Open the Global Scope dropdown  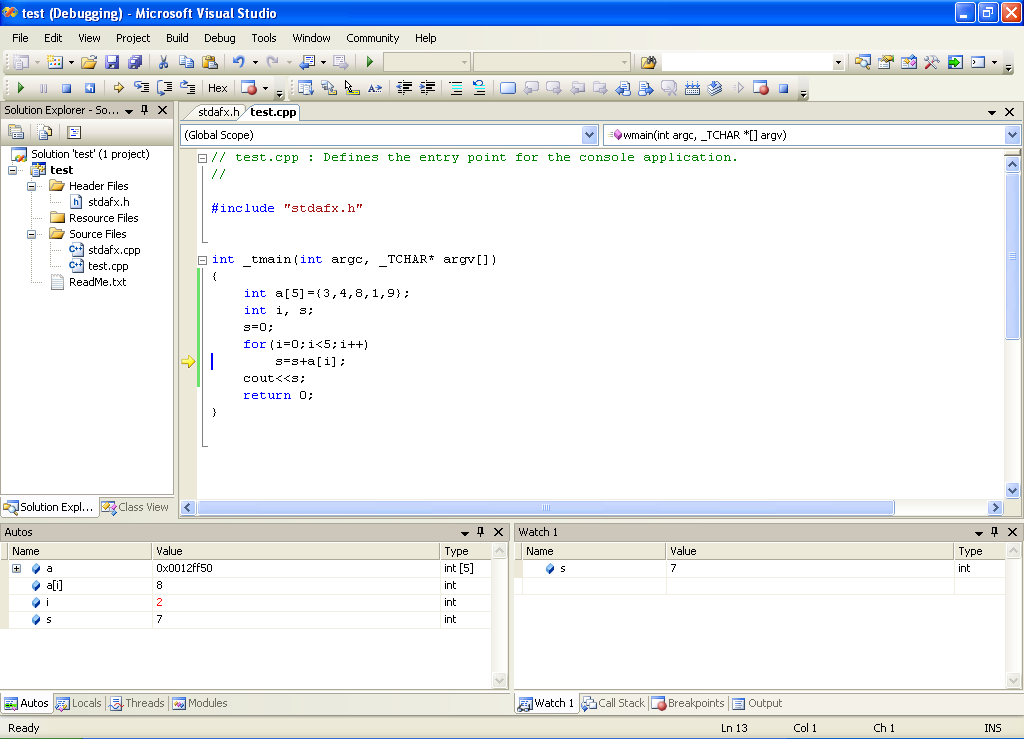(589, 135)
